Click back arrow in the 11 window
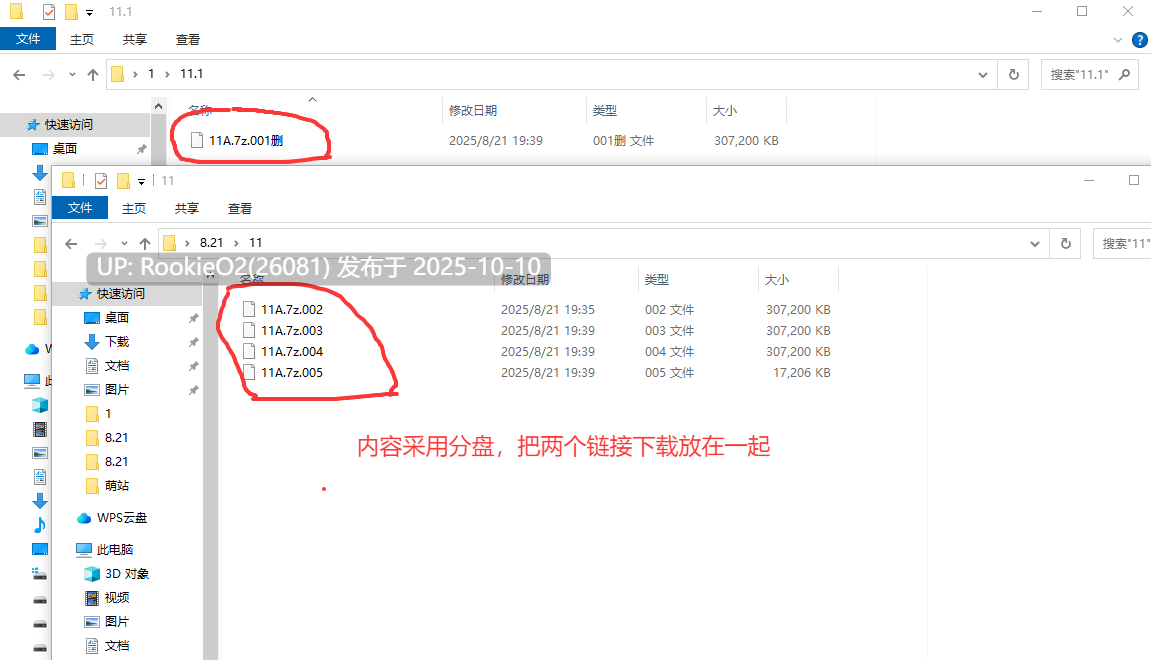This screenshot has width=1151, height=660. [x=71, y=244]
